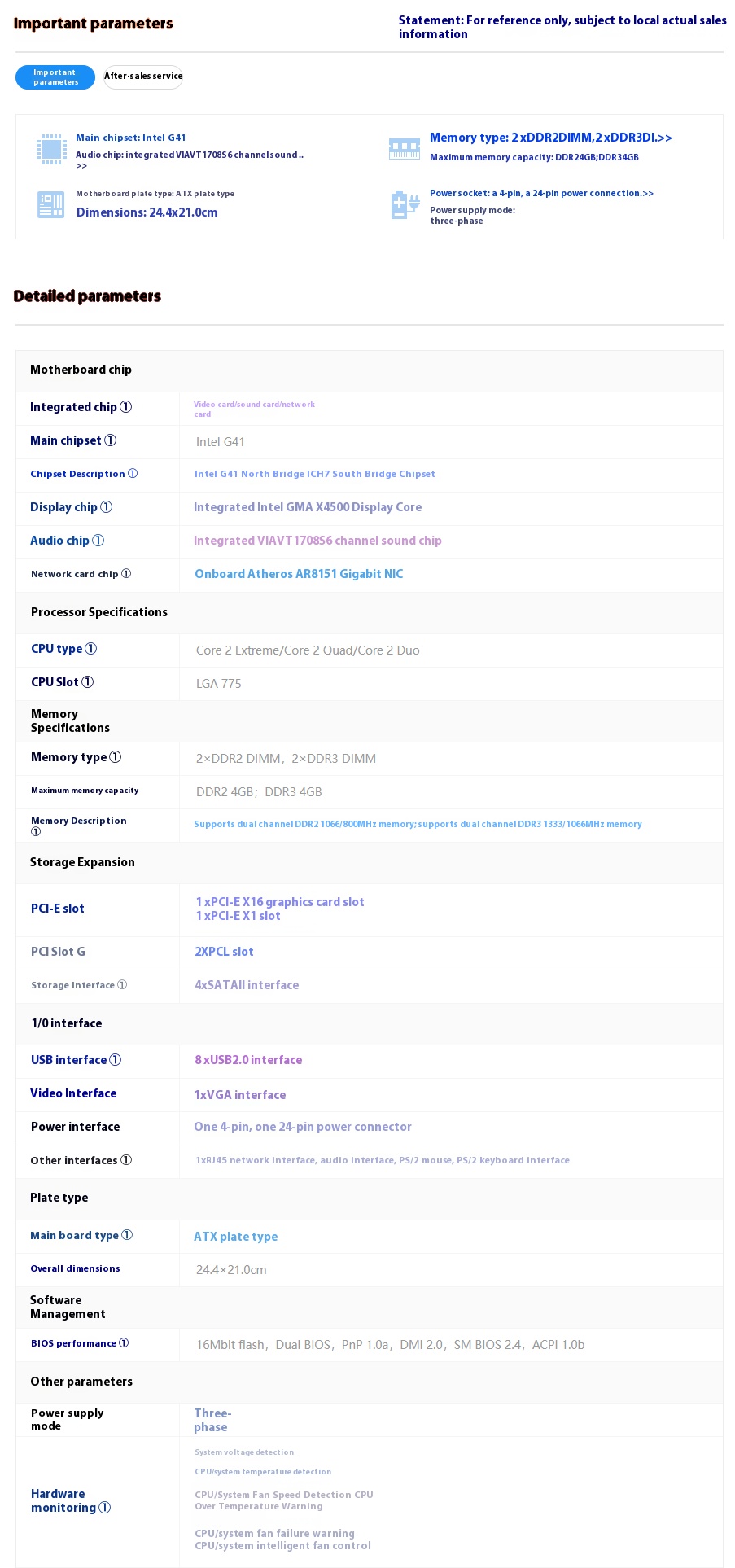735x1568 pixels.
Task: Click the 1xRJ45 network interface text
Action: coord(383,1160)
